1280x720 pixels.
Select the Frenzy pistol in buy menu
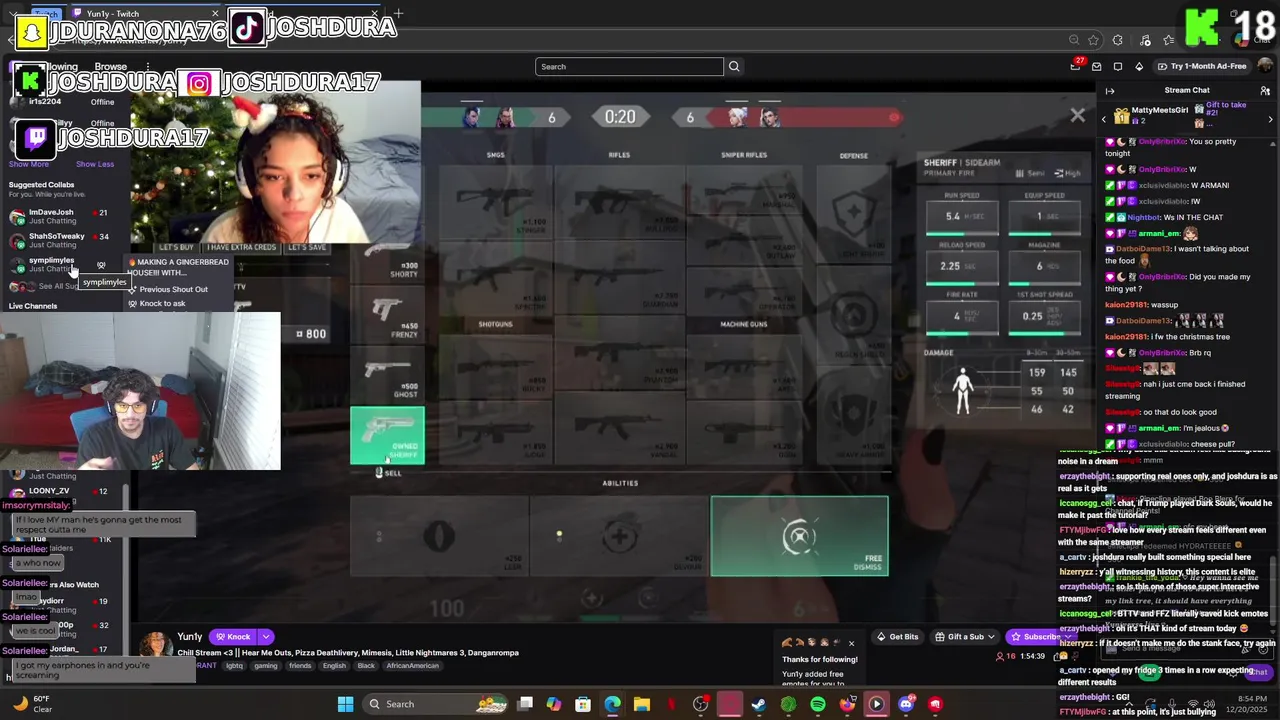(388, 316)
